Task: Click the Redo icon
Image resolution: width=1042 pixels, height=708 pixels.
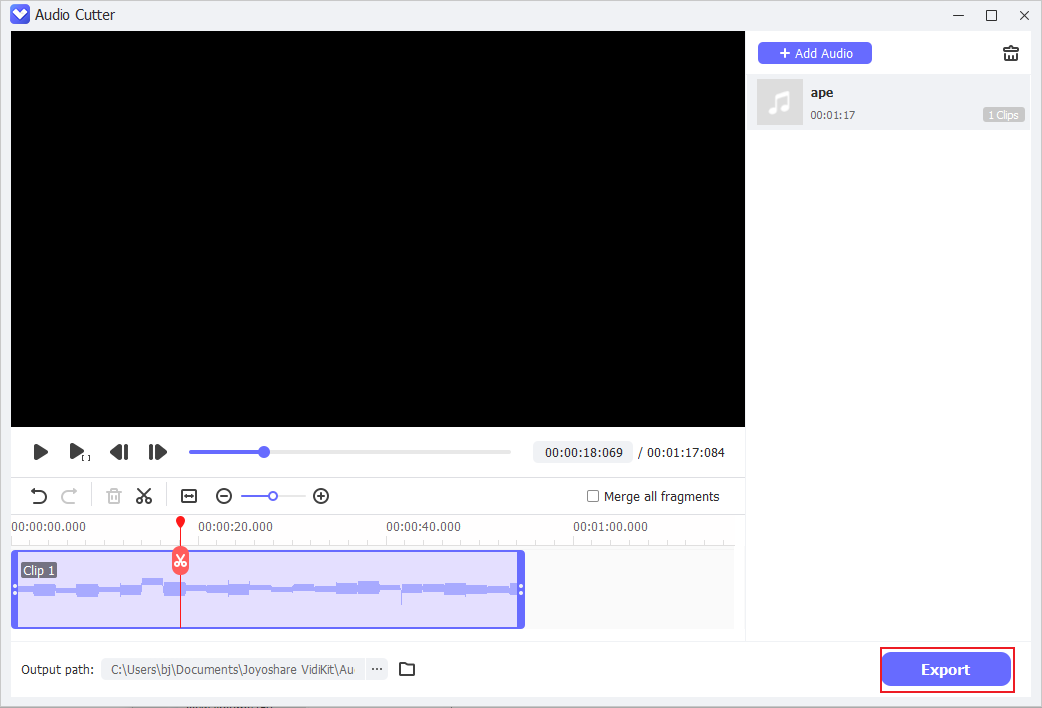Action: click(x=68, y=496)
